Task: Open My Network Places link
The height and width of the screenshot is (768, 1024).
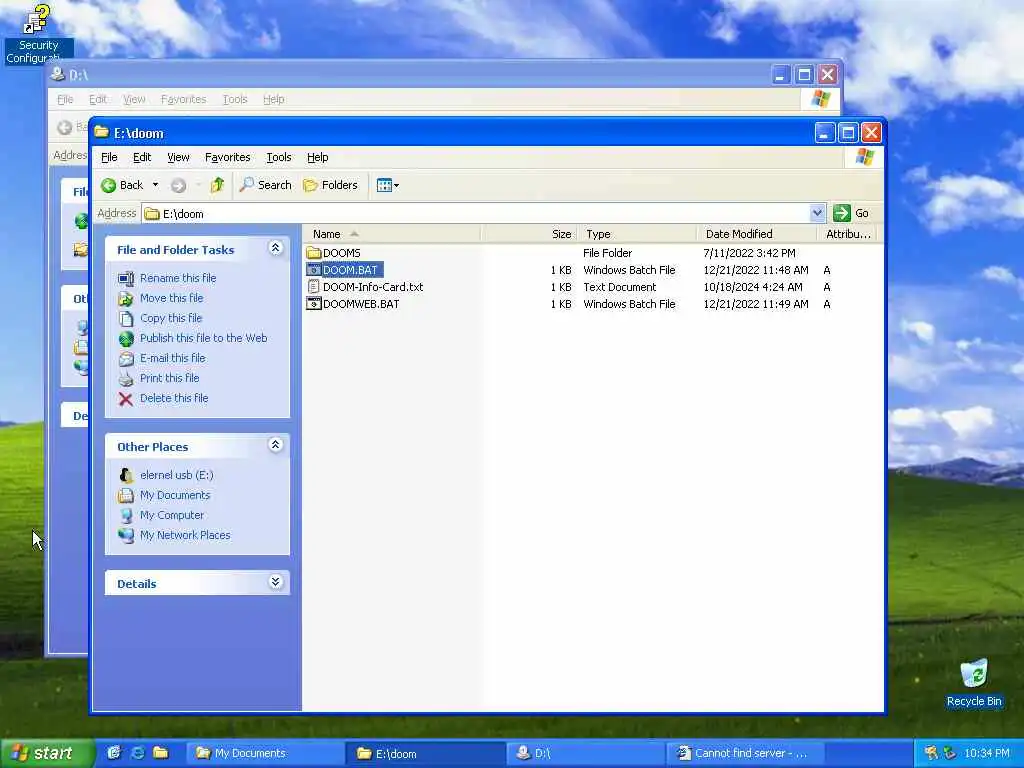Action: 185,536
